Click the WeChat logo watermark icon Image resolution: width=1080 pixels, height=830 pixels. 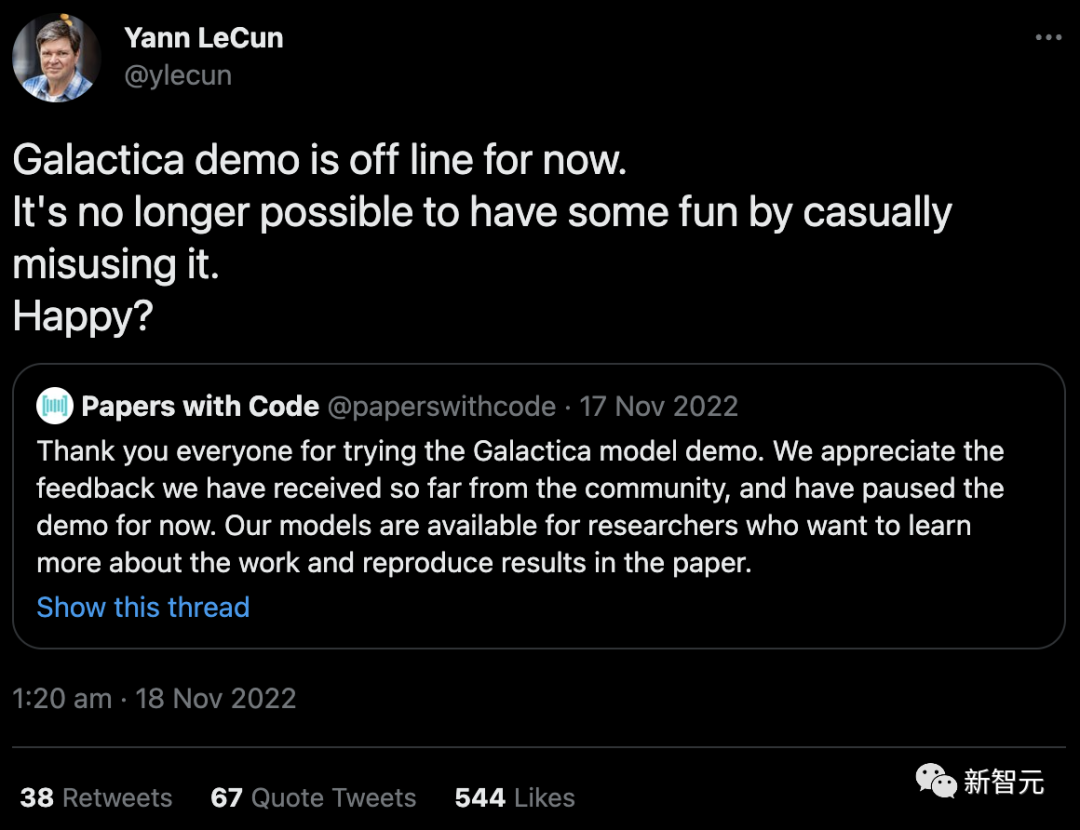click(x=936, y=782)
